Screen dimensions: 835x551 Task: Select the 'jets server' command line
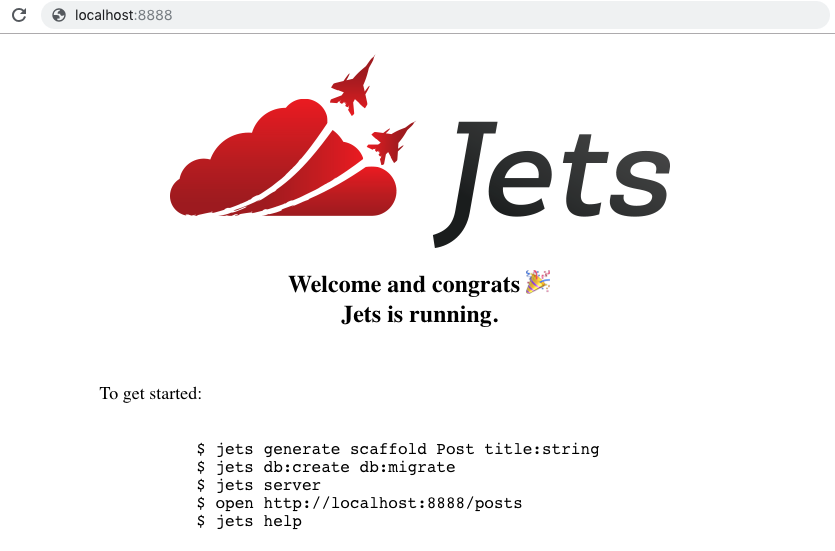click(x=259, y=486)
